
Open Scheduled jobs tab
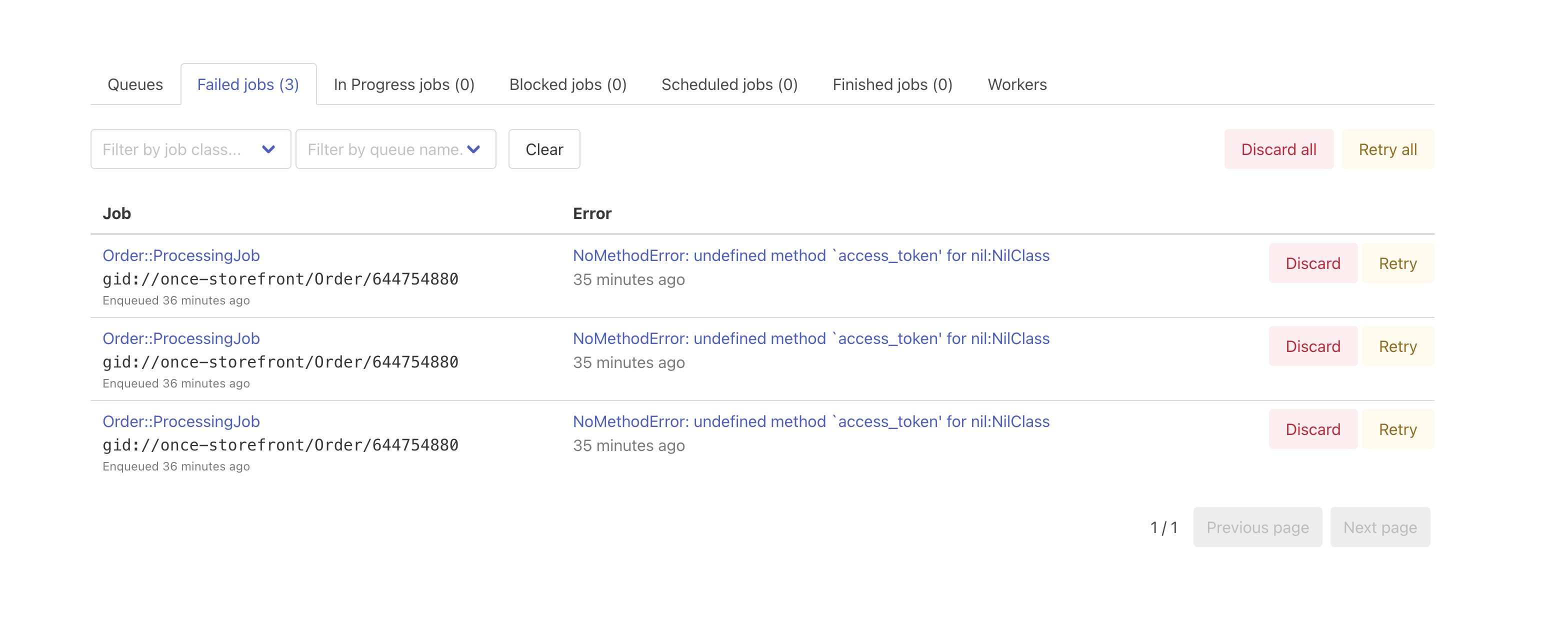click(x=729, y=83)
